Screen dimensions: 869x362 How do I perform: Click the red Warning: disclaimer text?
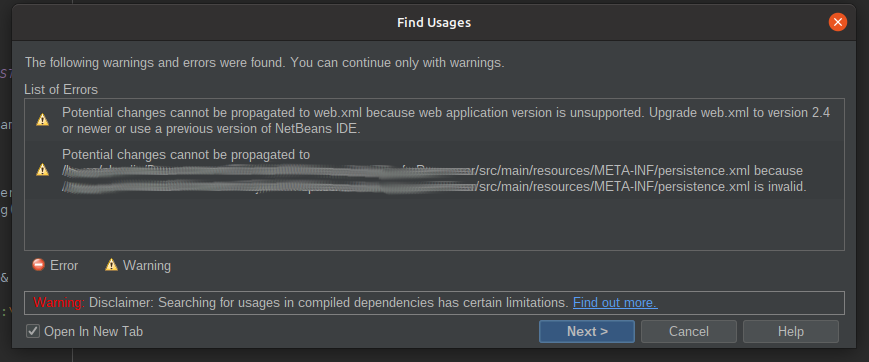pyautogui.click(x=59, y=303)
